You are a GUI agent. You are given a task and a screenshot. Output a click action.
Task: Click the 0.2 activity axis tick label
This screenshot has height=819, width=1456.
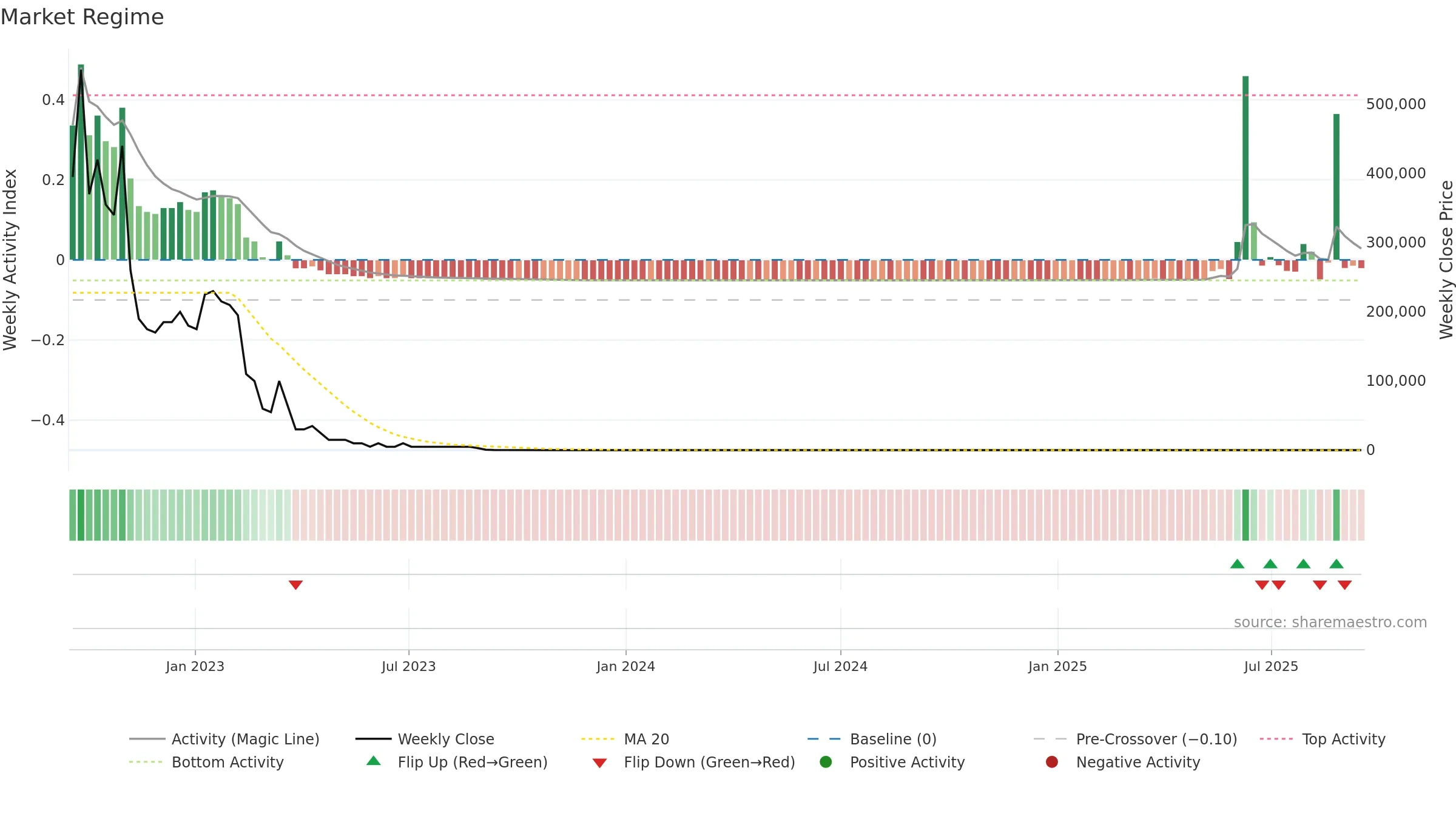coord(53,180)
